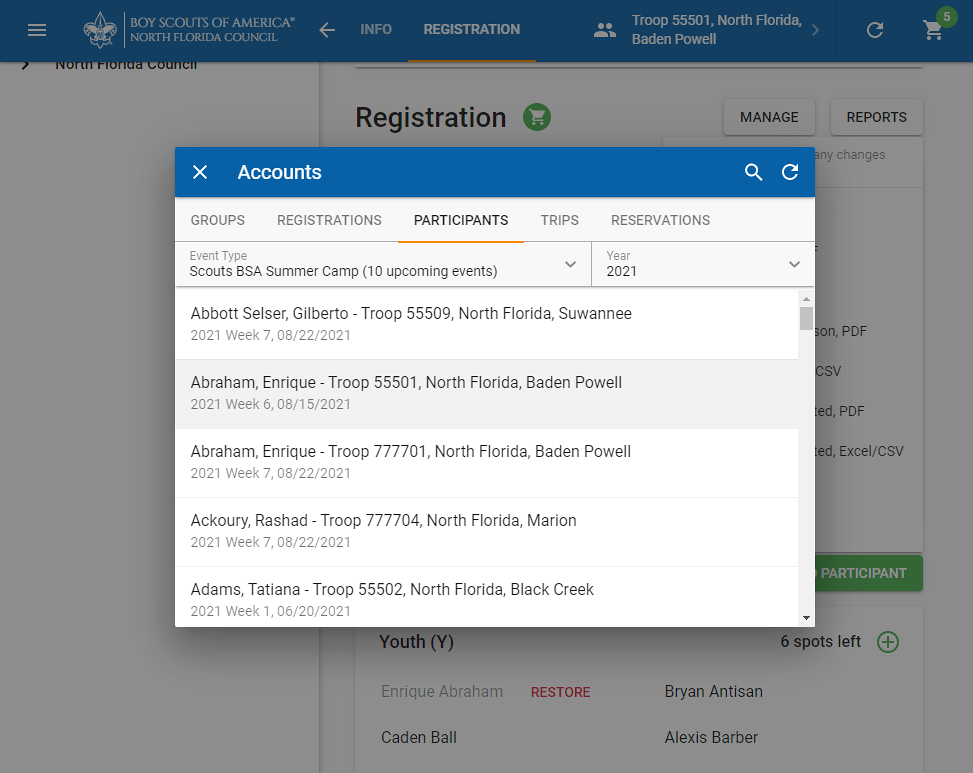Open the Info tab in header
Viewport: 973px width, 773px height.
(x=376, y=30)
